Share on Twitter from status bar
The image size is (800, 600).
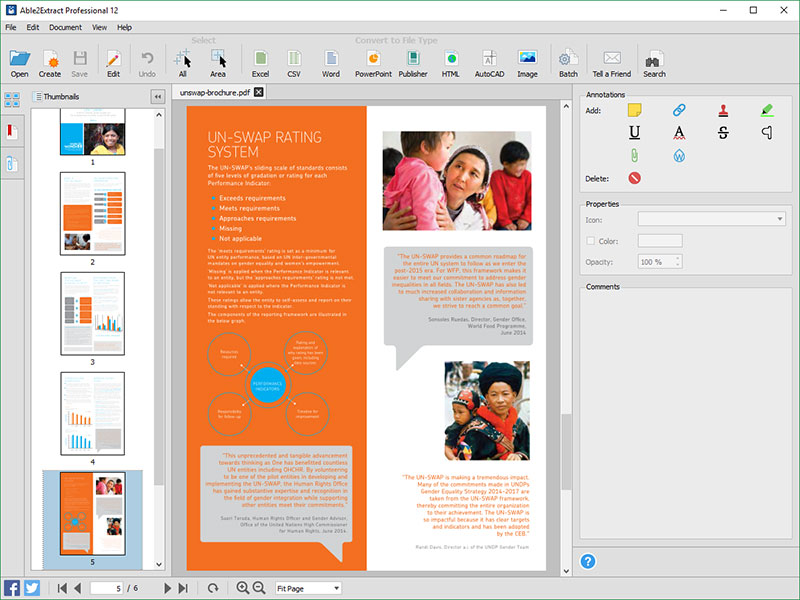(32, 588)
